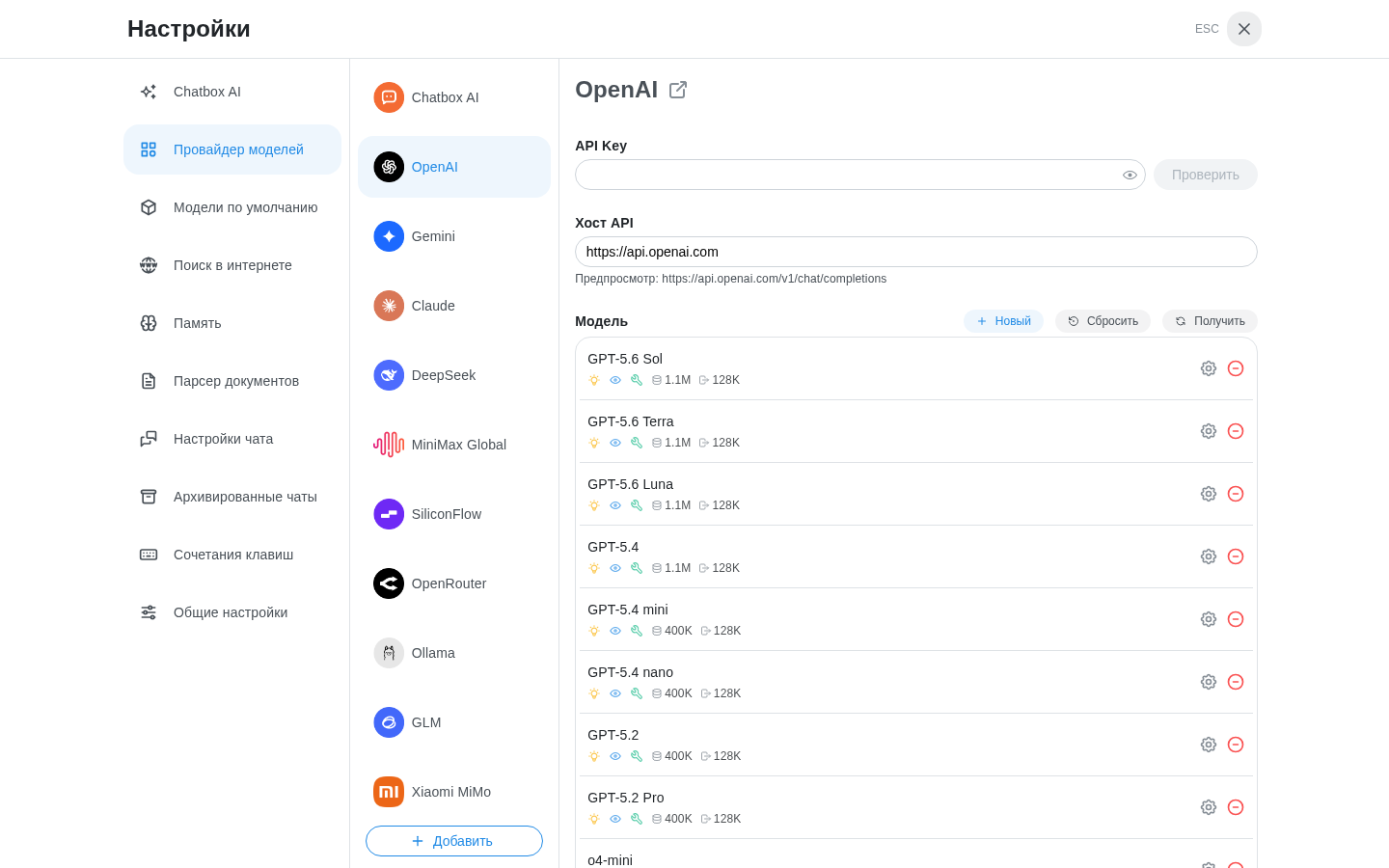Click the Хост API input field
Image resolution: width=1389 pixels, height=868 pixels.
(916, 252)
